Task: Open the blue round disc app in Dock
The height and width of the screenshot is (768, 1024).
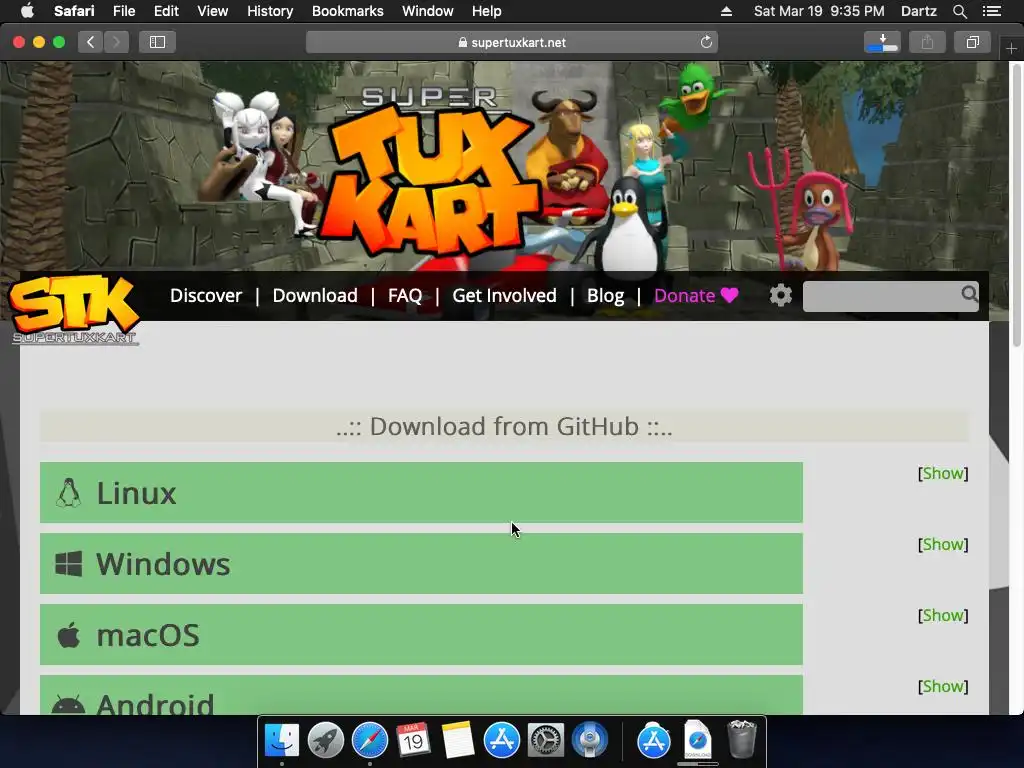Action: 590,740
